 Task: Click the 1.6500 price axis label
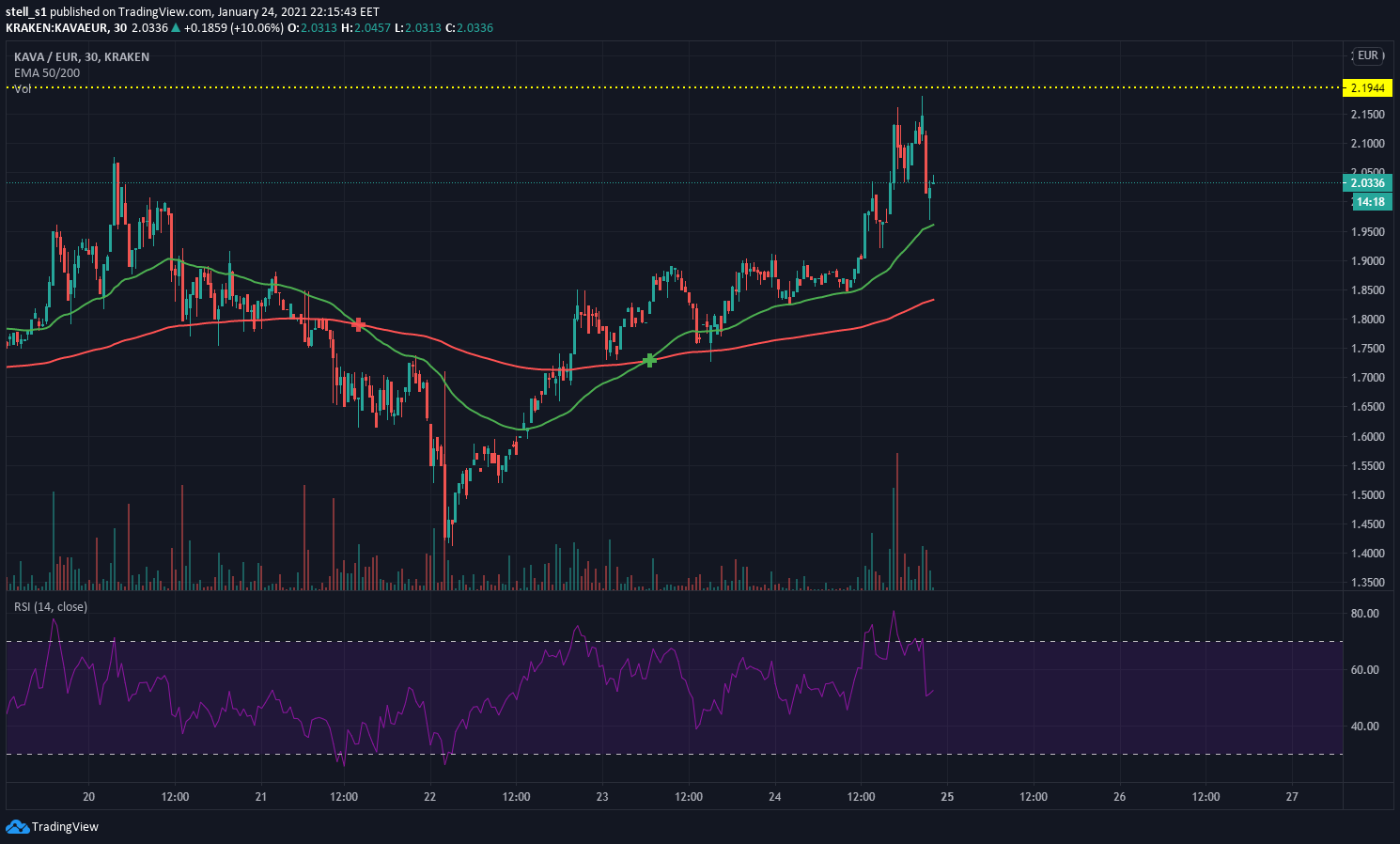pos(1367,407)
